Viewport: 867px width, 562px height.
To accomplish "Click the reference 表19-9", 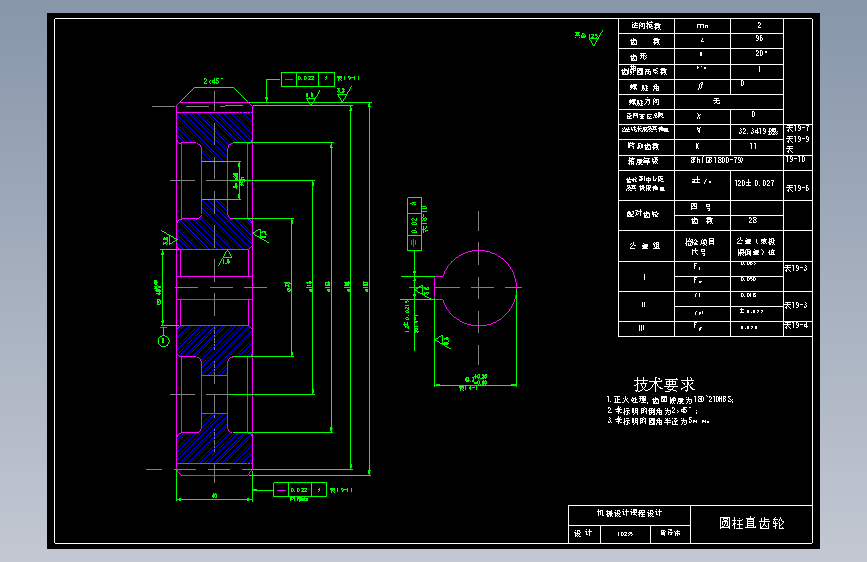I will (x=797, y=139).
